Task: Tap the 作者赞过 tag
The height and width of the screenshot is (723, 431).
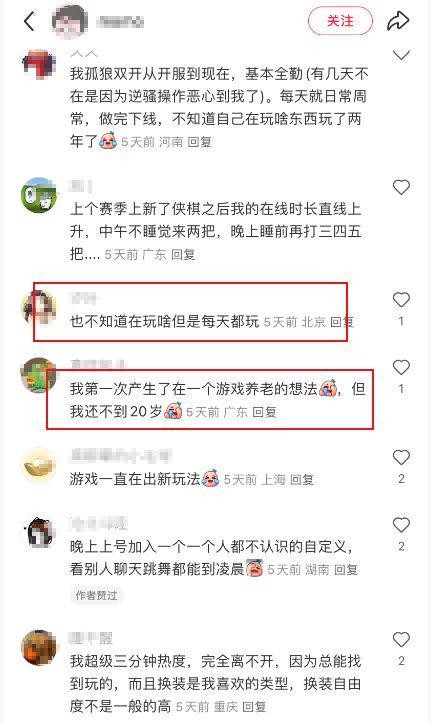Action: [96, 595]
